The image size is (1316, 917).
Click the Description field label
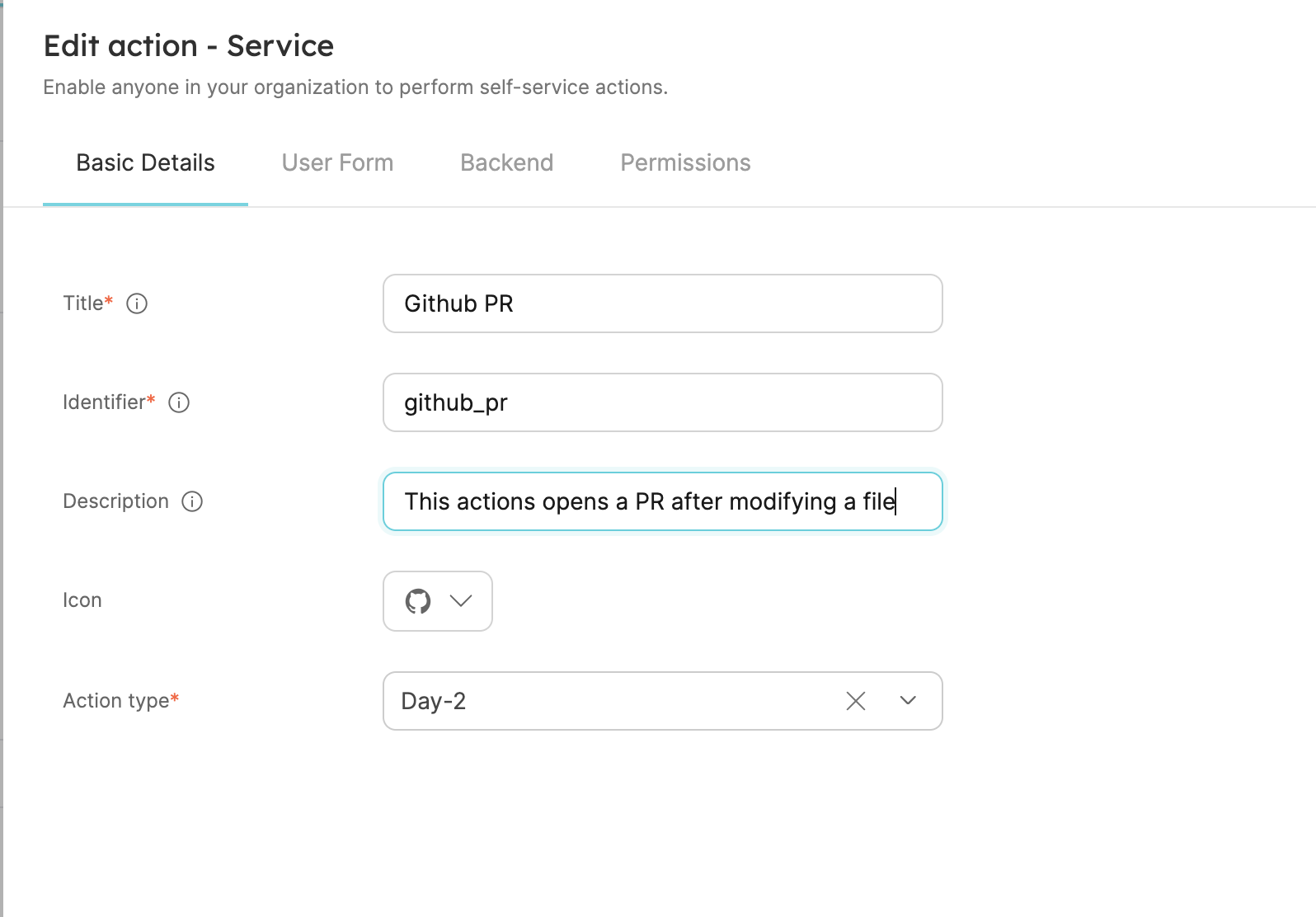115,501
